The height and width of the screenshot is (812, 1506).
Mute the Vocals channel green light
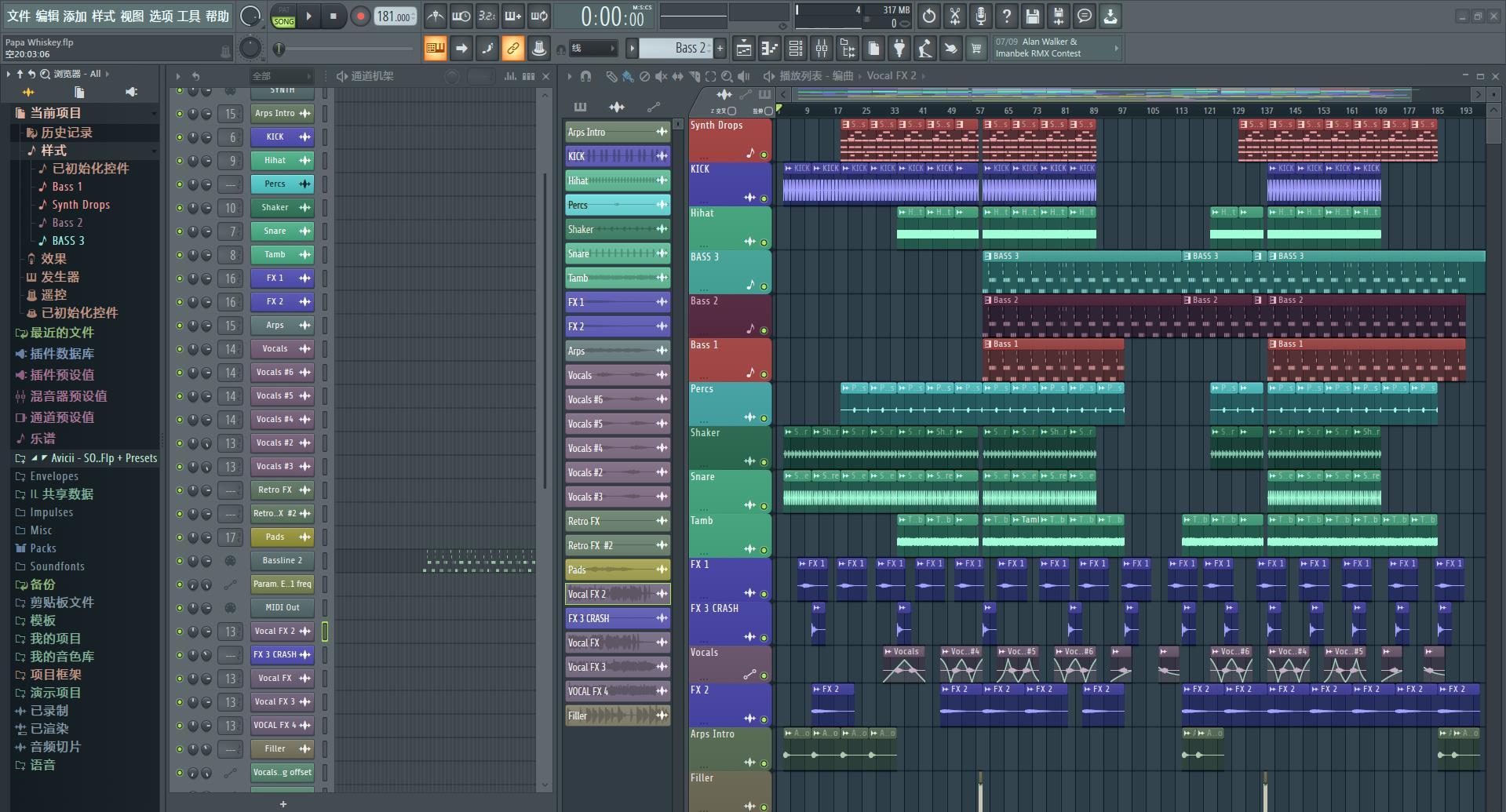(180, 349)
